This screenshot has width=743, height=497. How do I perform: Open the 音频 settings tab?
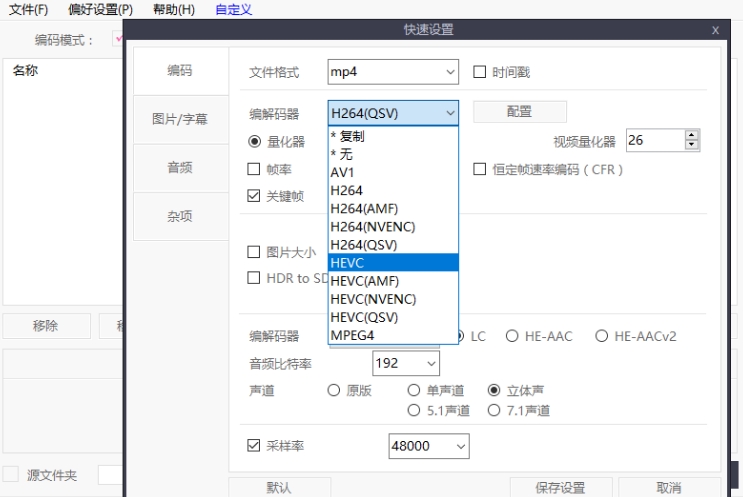coord(180,167)
